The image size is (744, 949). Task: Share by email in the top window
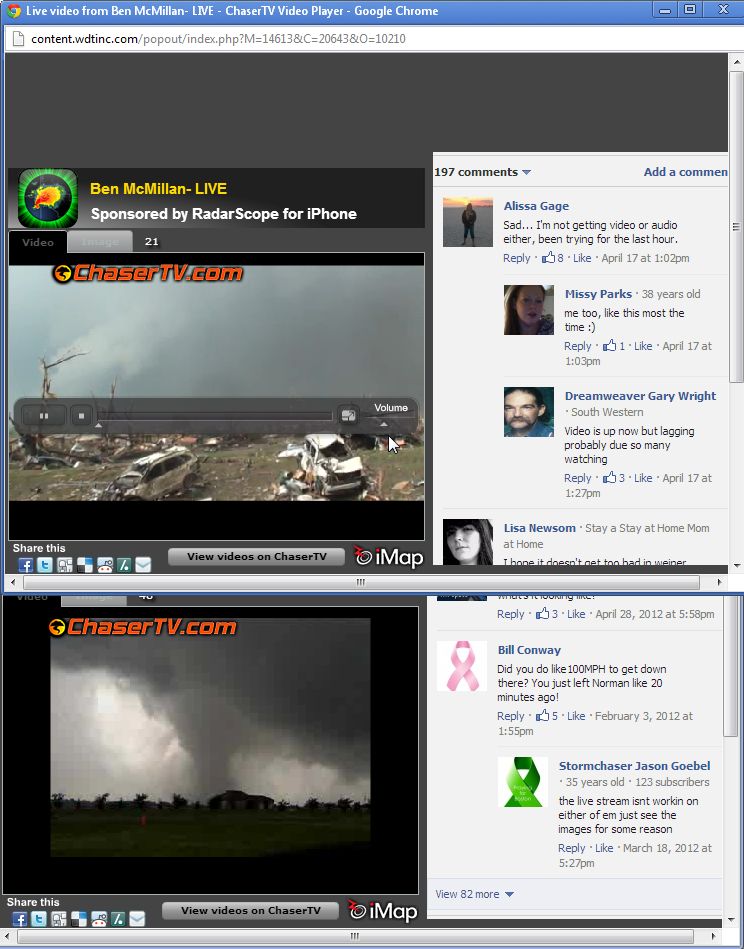coord(143,565)
